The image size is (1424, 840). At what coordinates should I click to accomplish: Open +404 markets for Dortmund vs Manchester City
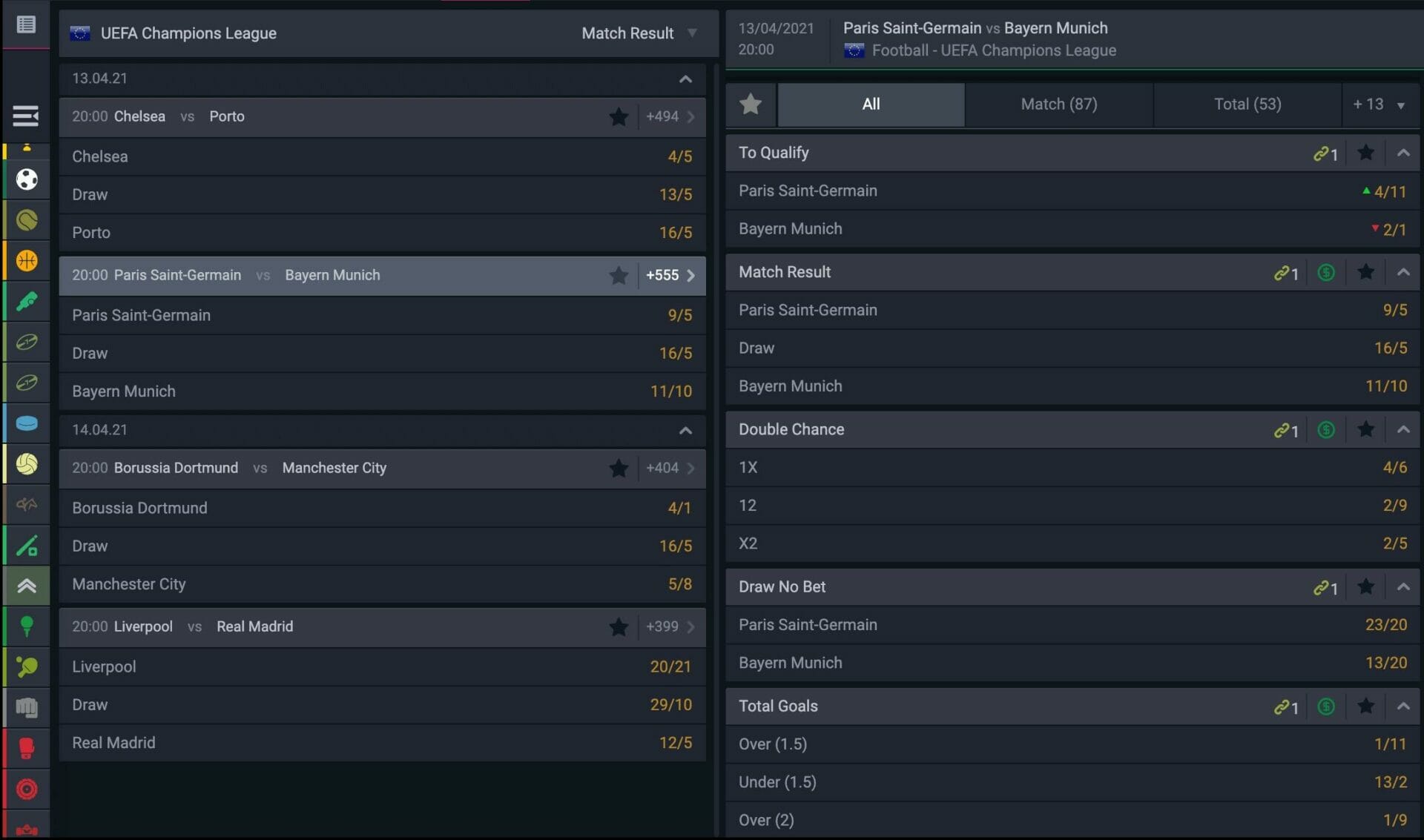click(670, 468)
